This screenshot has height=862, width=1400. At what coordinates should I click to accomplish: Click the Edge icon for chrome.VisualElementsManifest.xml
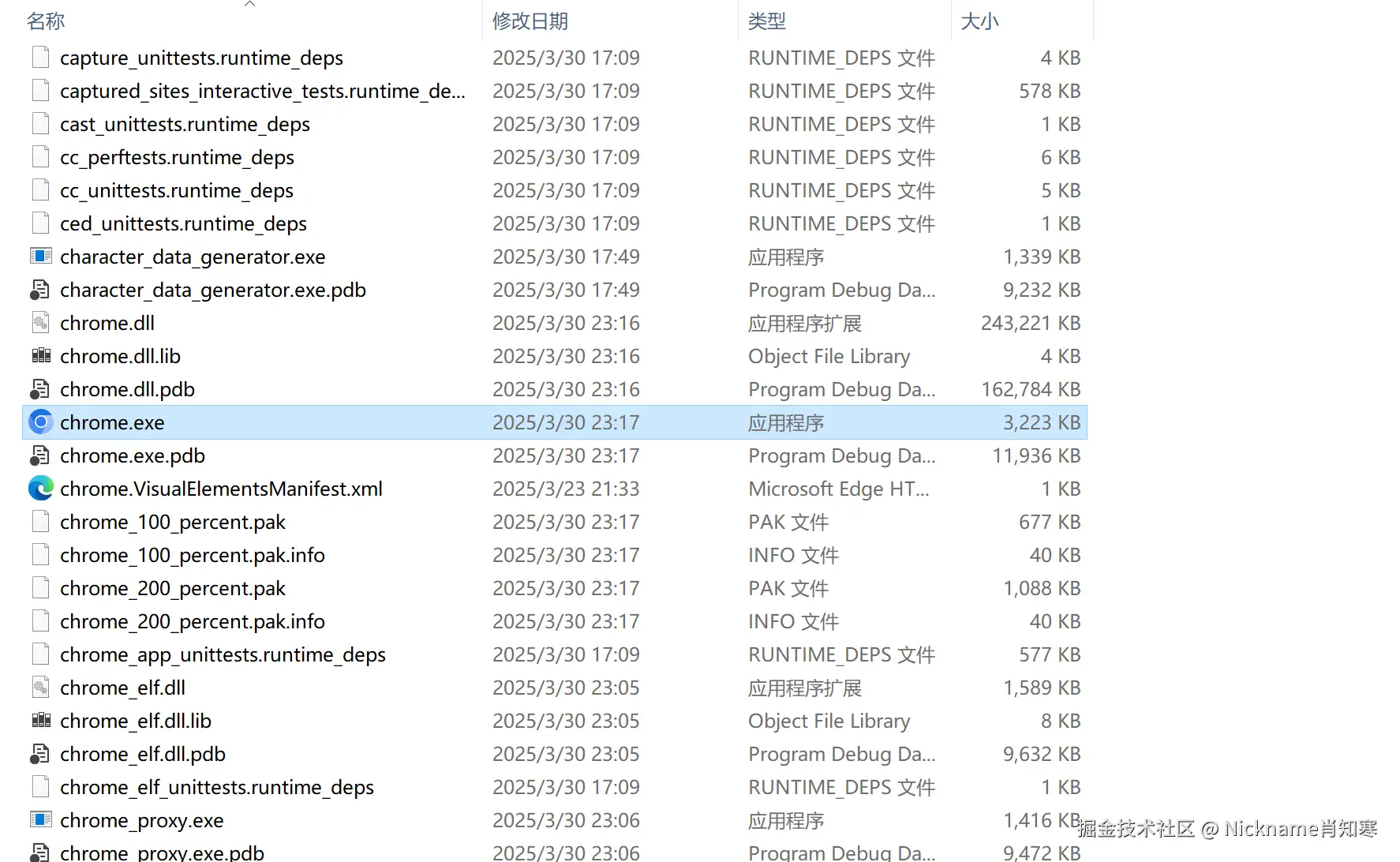(x=41, y=489)
